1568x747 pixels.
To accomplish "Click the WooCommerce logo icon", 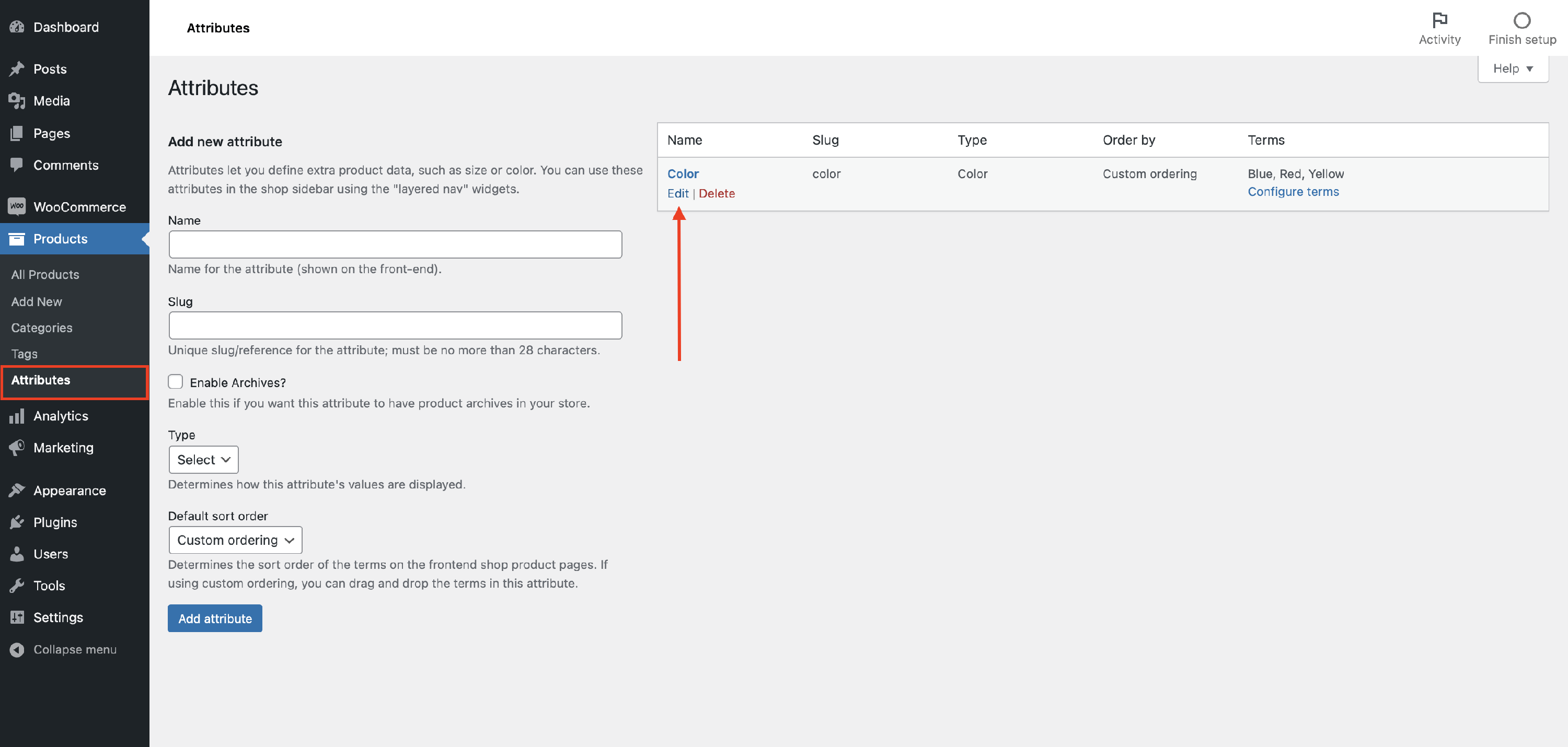I will tap(17, 207).
